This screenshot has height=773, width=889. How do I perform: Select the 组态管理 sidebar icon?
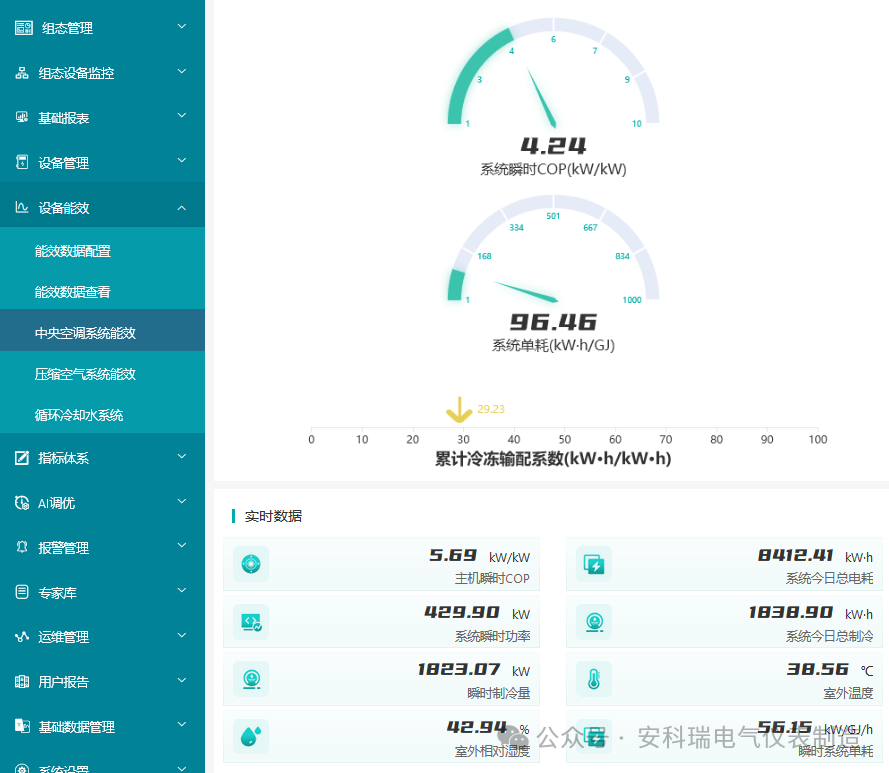tap(22, 28)
